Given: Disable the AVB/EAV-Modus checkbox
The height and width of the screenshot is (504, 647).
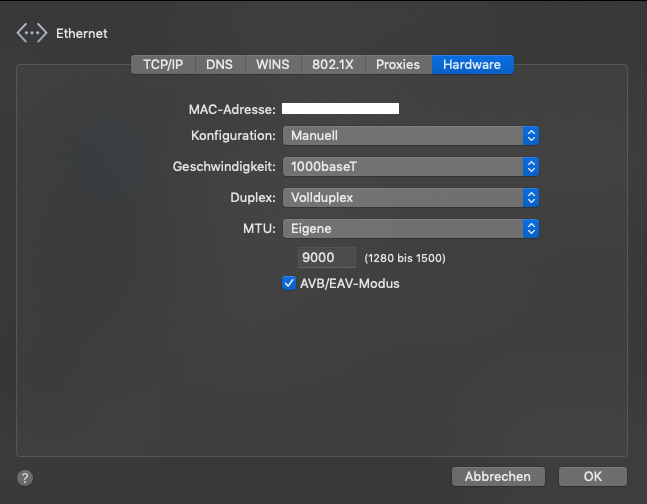Looking at the screenshot, I should click(x=289, y=283).
